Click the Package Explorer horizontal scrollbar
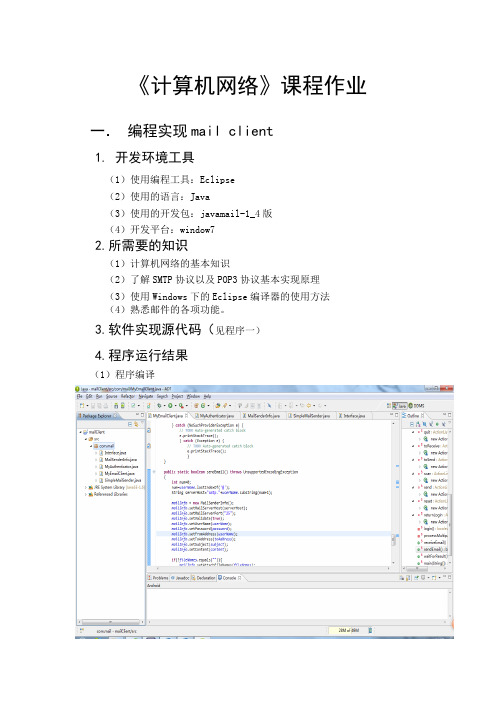 pyautogui.click(x=111, y=622)
